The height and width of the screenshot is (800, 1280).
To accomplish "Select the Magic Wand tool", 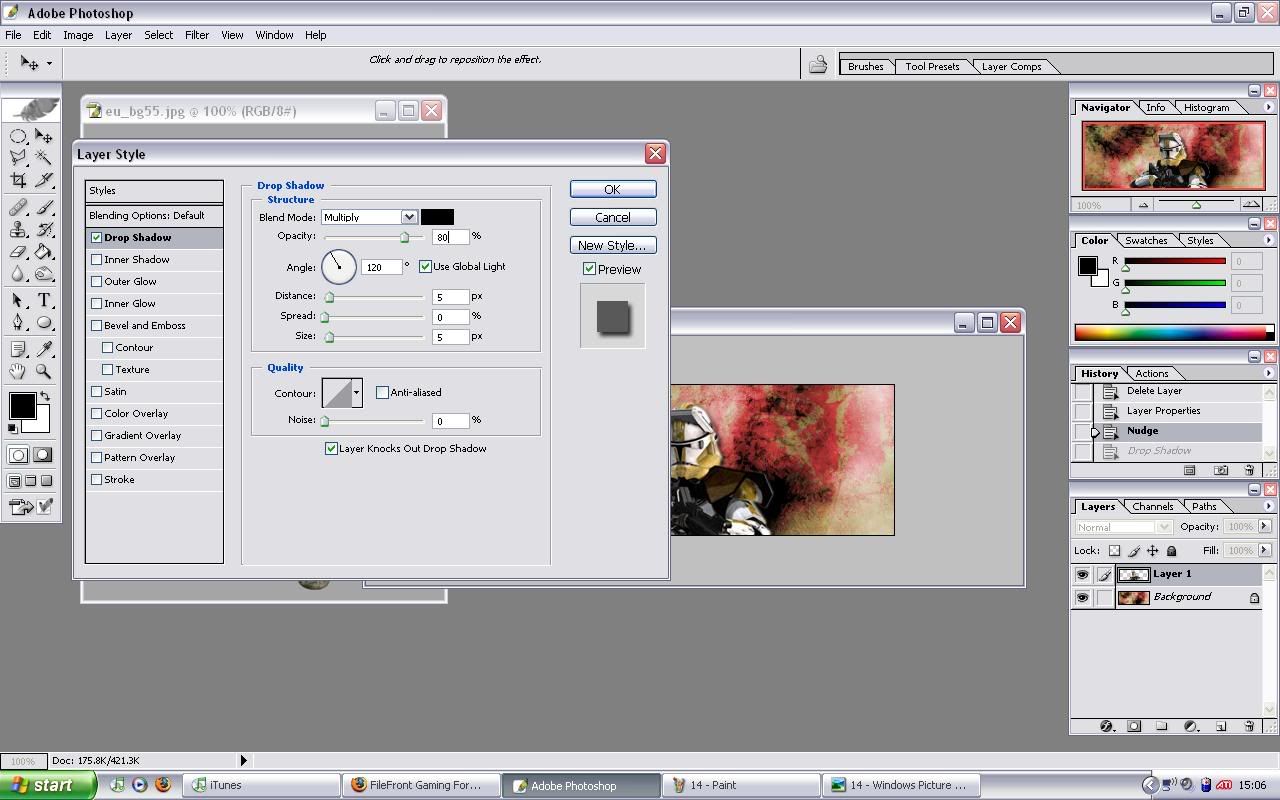I will point(44,157).
